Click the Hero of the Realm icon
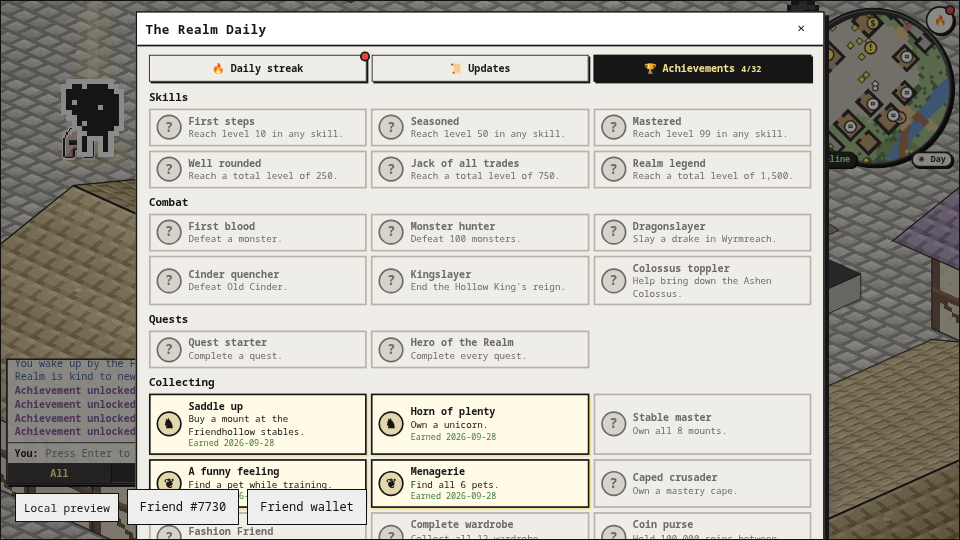960x540 pixels. (391, 349)
